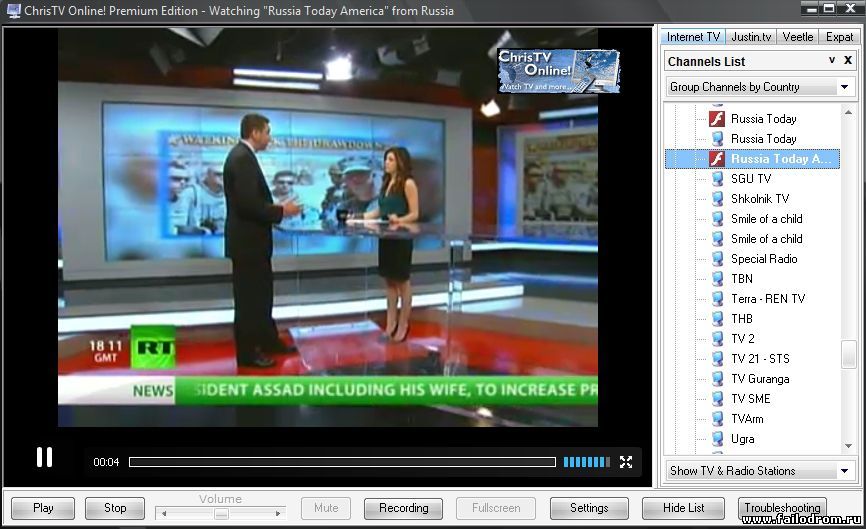Select the TV 21 - STS channel name
The image size is (866, 529).
[x=760, y=358]
